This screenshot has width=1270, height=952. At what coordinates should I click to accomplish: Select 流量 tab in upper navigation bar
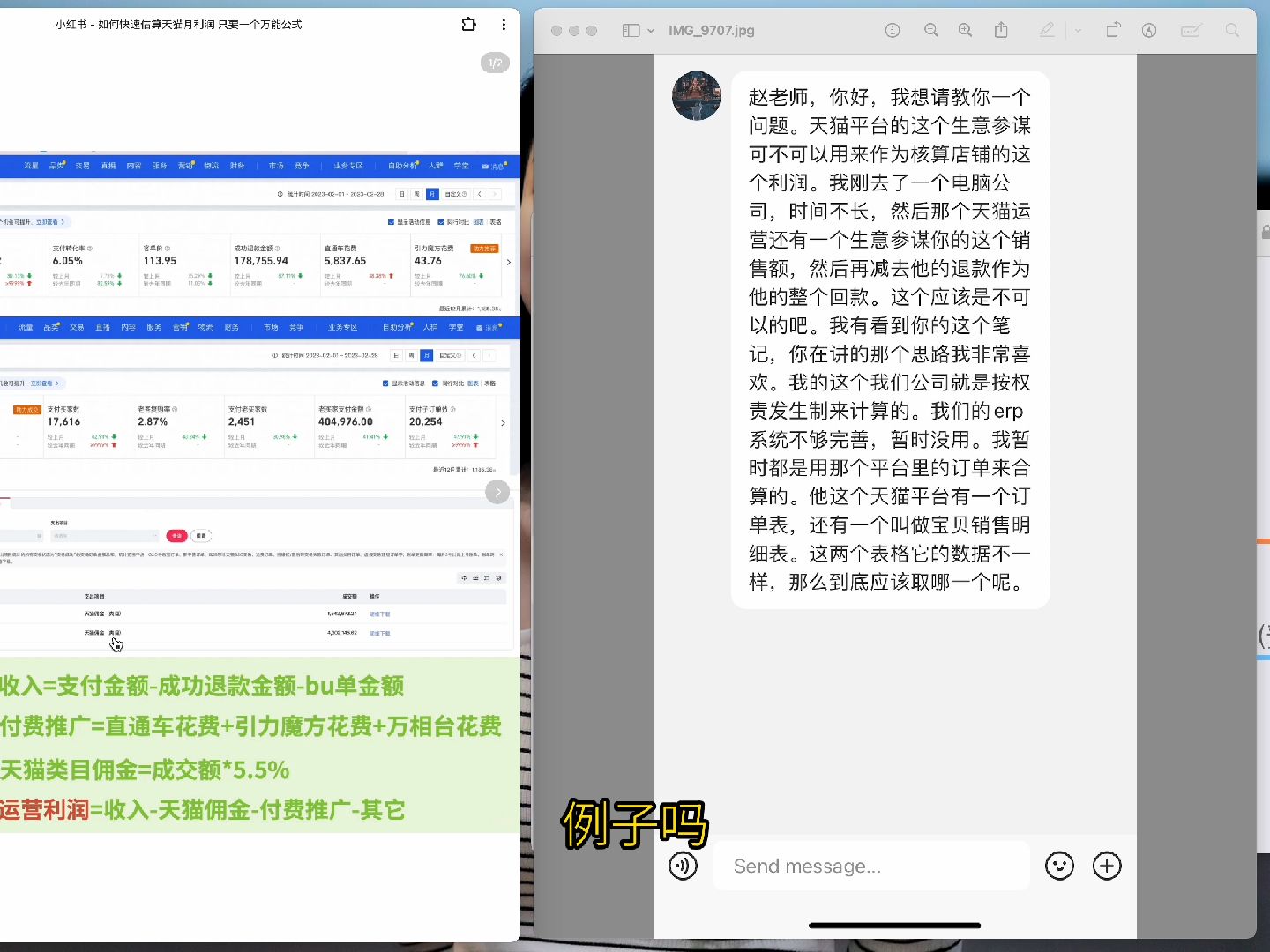[32, 166]
